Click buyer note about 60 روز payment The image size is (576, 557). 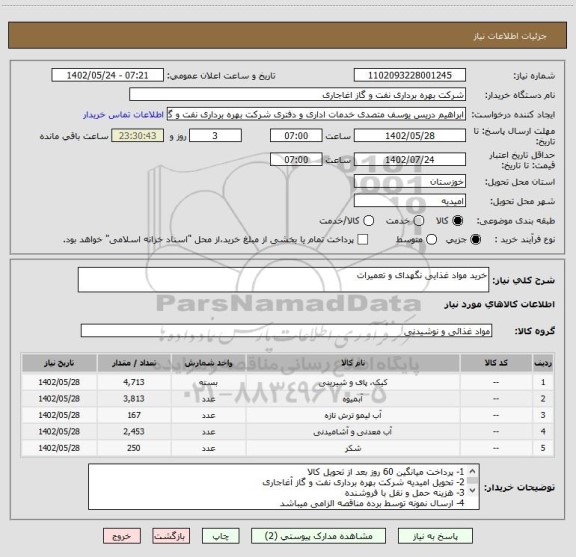pyautogui.click(x=385, y=471)
